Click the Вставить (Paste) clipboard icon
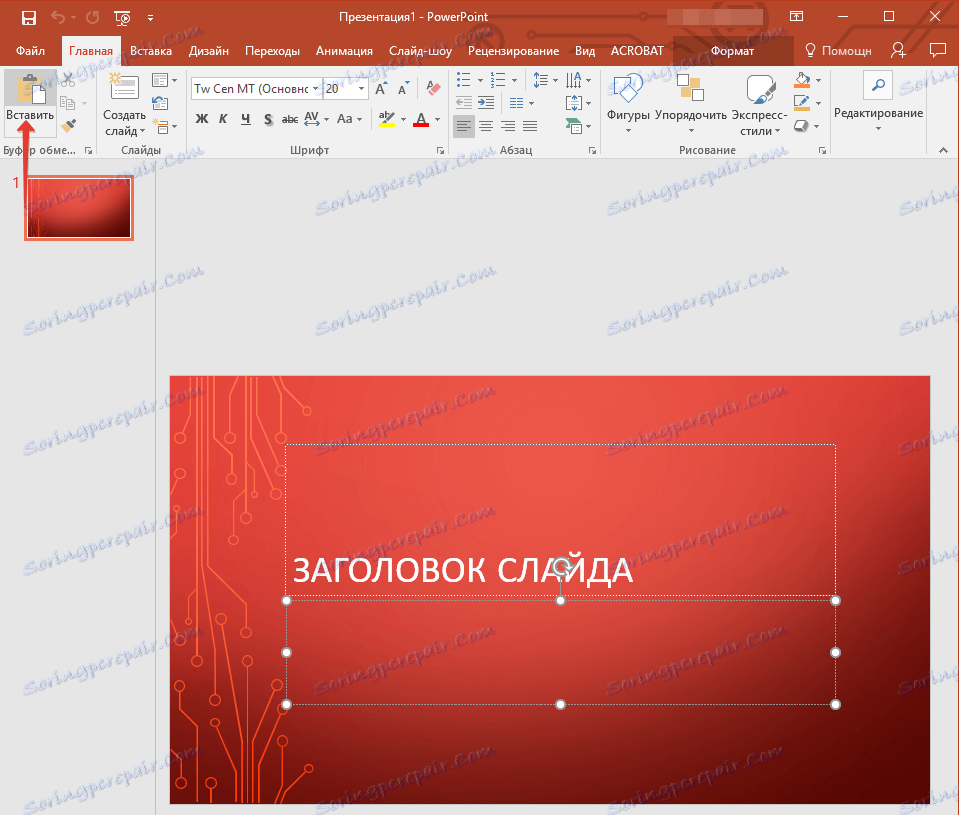 click(x=31, y=89)
